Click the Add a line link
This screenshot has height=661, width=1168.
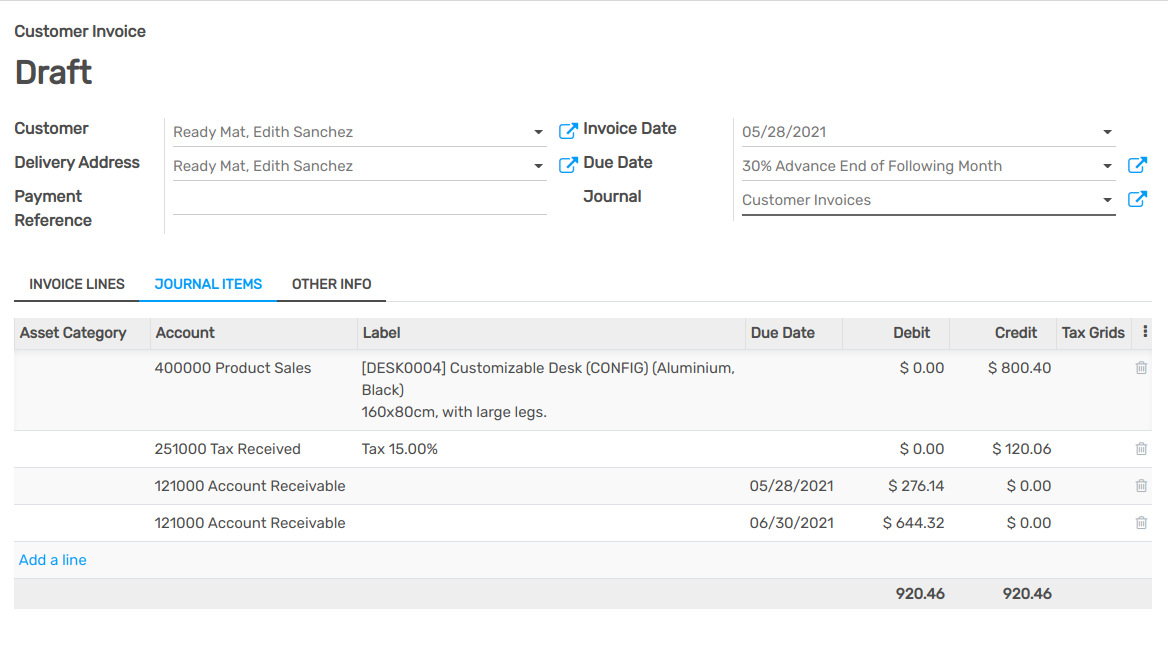(53, 560)
